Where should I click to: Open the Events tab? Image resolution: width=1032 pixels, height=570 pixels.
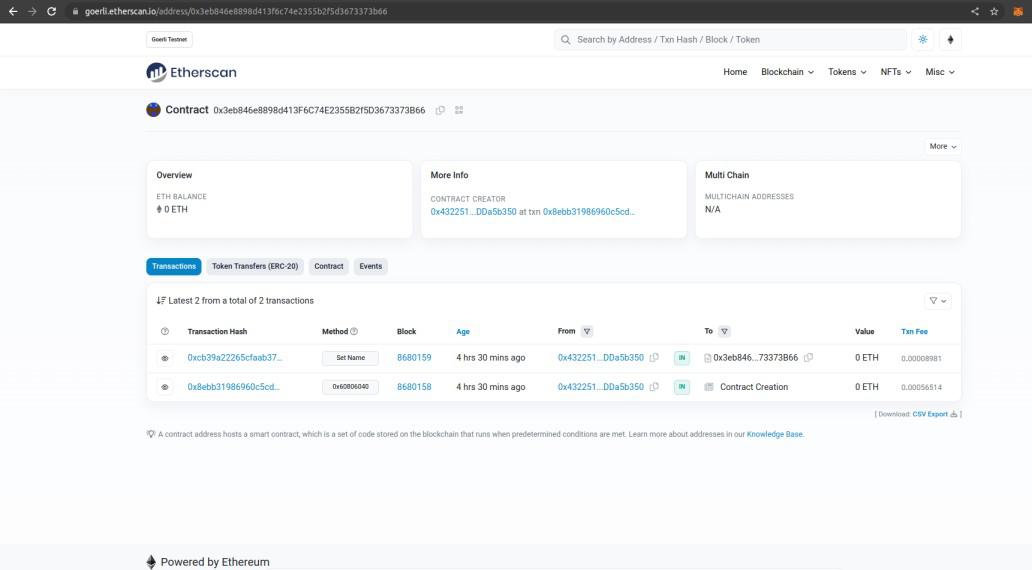coord(371,266)
